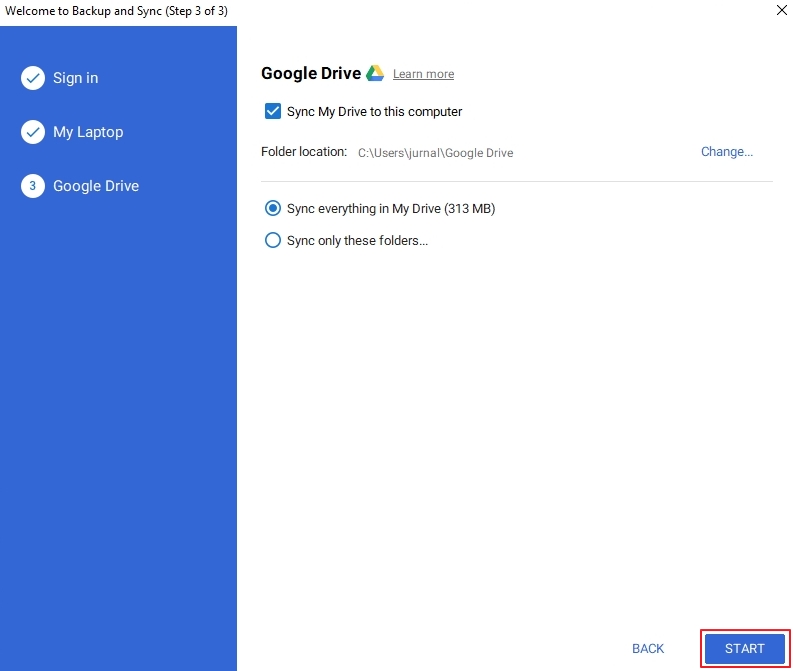The height and width of the screenshot is (671, 793).
Task: Select the Google Drive step in sidebar
Action: [x=96, y=186]
